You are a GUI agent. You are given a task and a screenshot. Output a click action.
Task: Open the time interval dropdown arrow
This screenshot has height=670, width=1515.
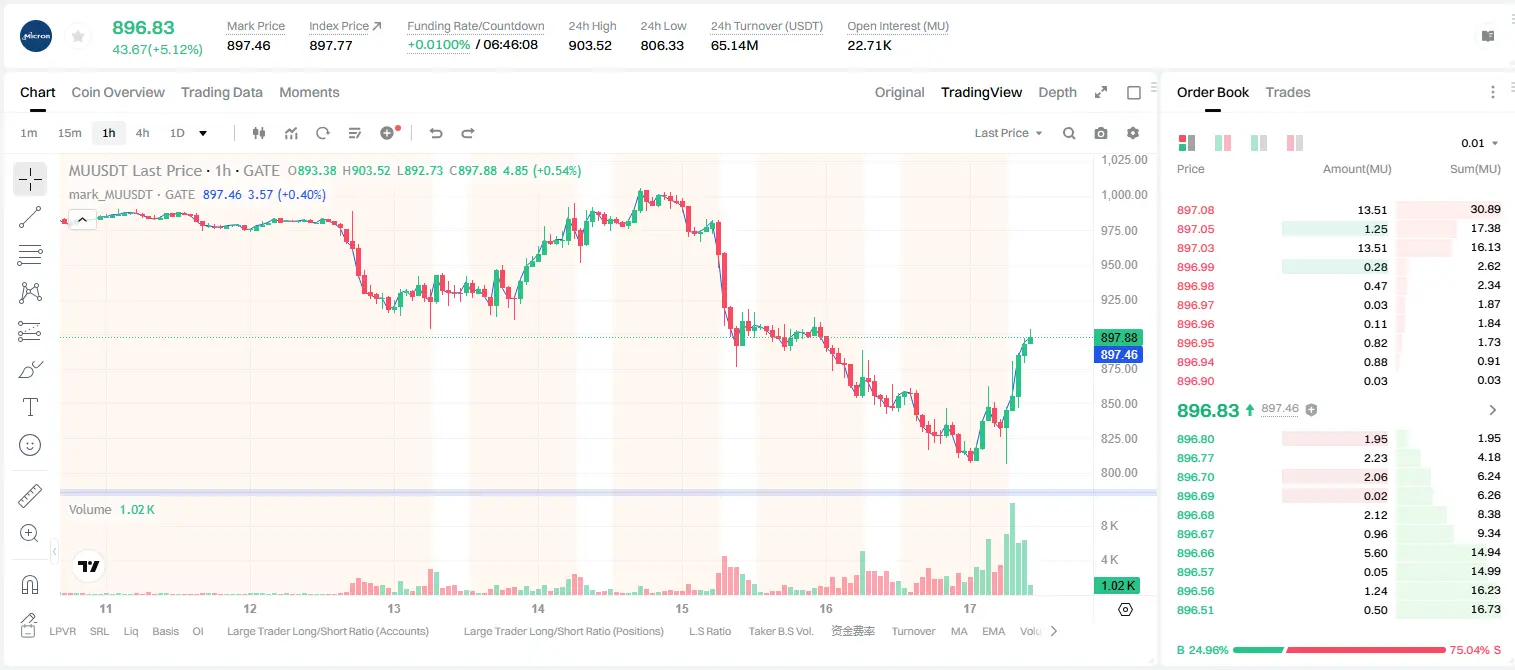203,133
